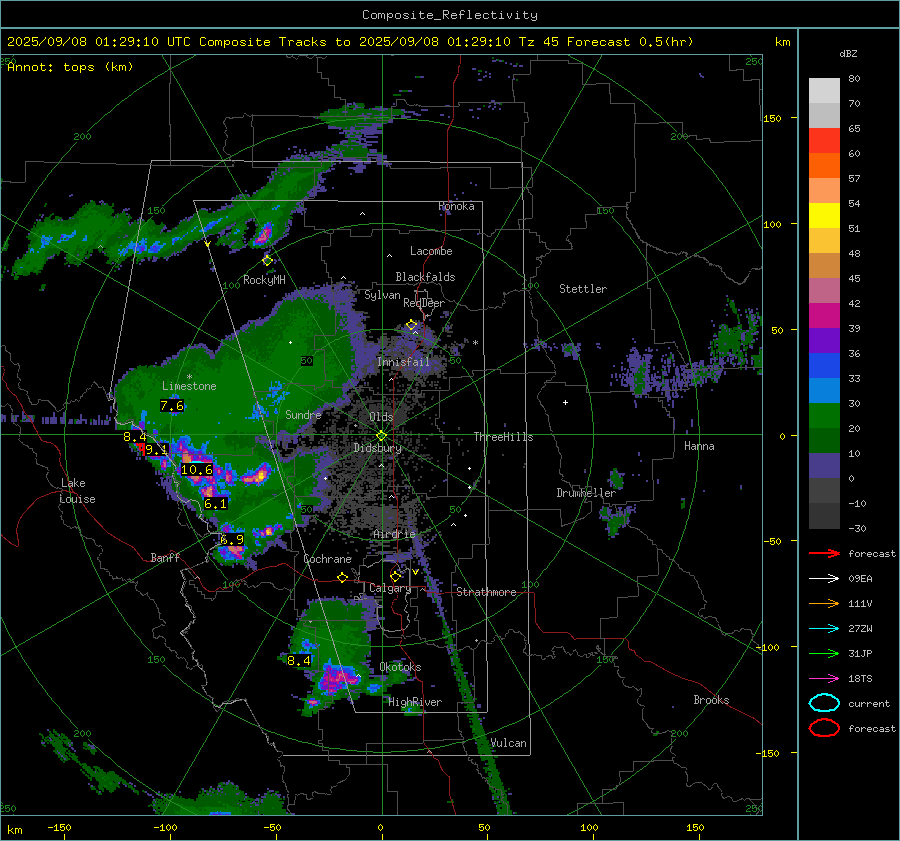Screen dimensions: 900x841
Task: Click the Limestone label
Action: coord(189,386)
